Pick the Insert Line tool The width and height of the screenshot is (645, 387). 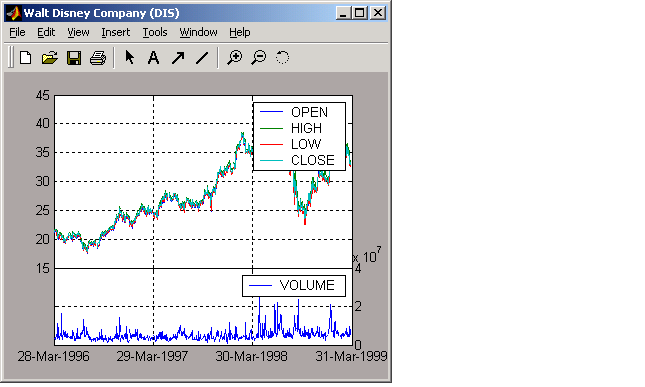[202, 58]
